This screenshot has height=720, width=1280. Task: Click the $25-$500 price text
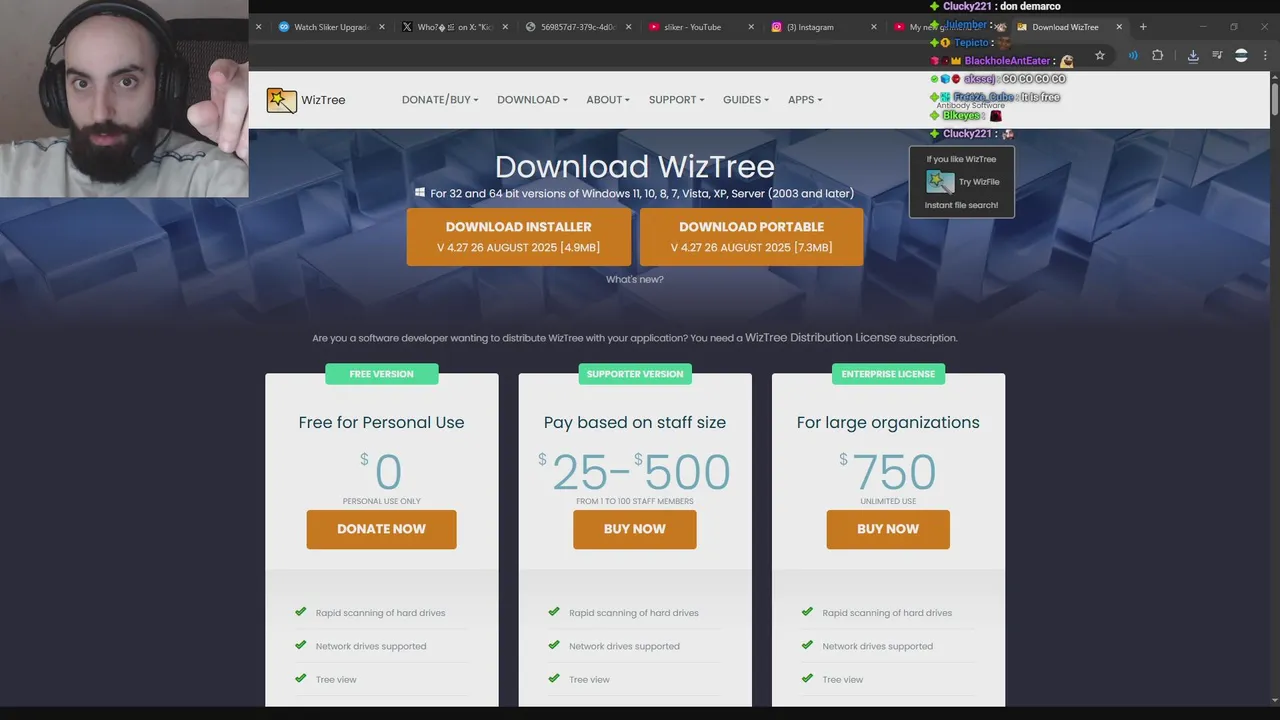click(x=634, y=472)
